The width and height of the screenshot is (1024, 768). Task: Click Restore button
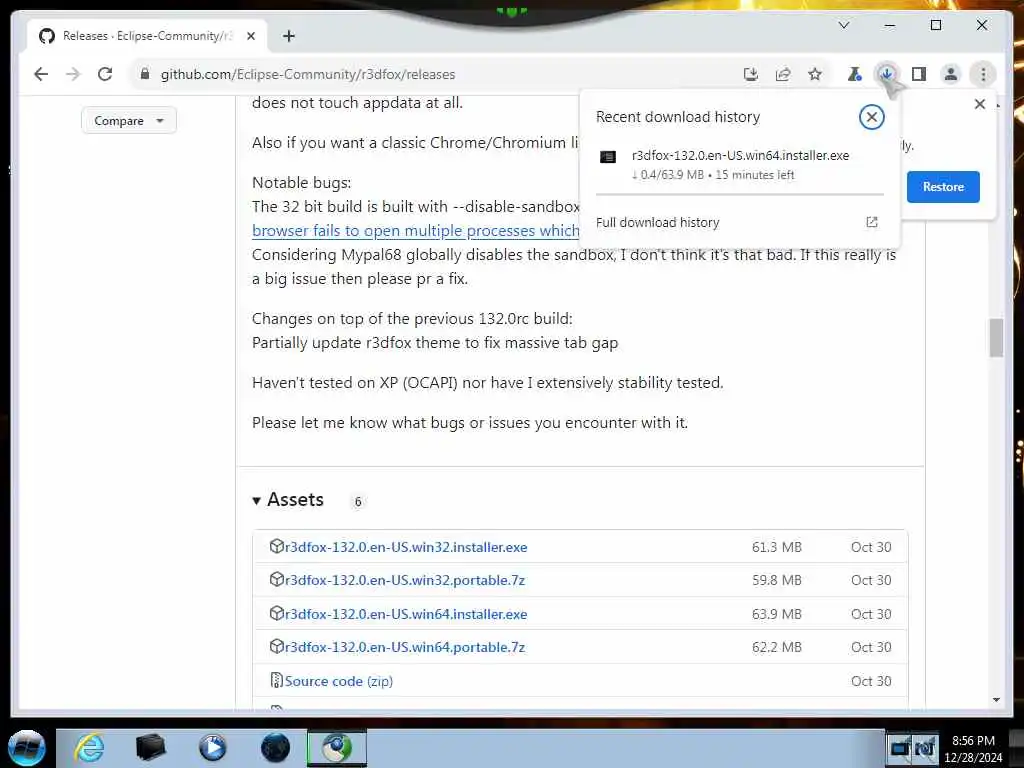coord(943,187)
